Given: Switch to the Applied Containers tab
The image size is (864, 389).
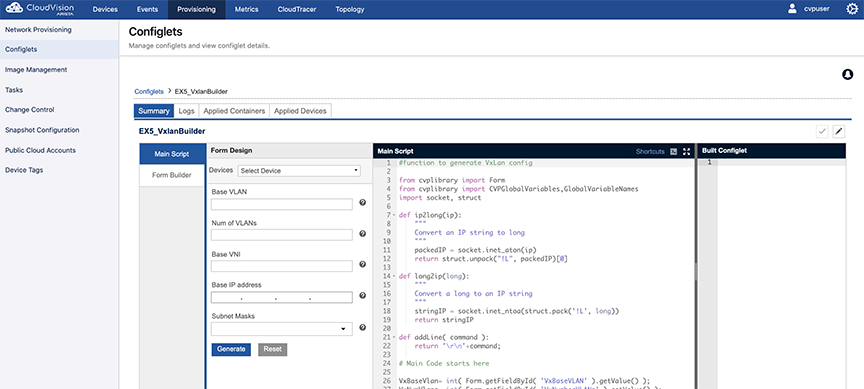Looking at the screenshot, I should click(234, 111).
